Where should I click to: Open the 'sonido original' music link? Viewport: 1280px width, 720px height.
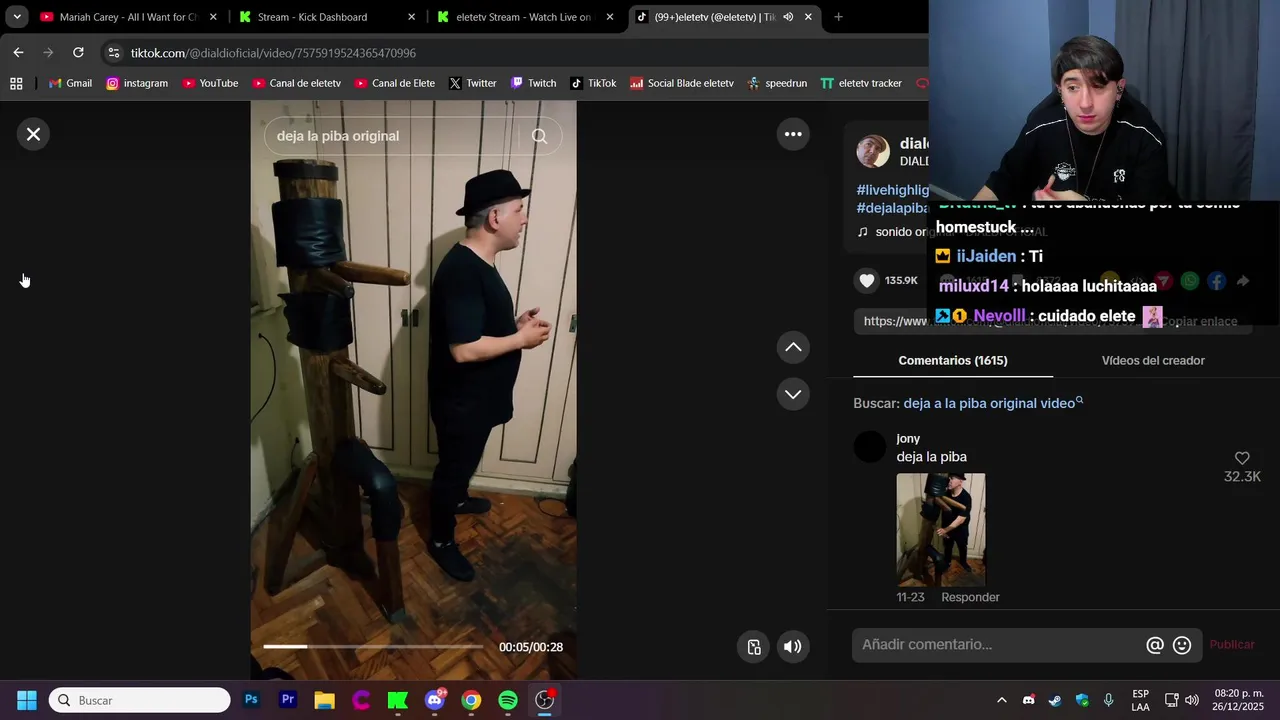pyautogui.click(x=901, y=232)
